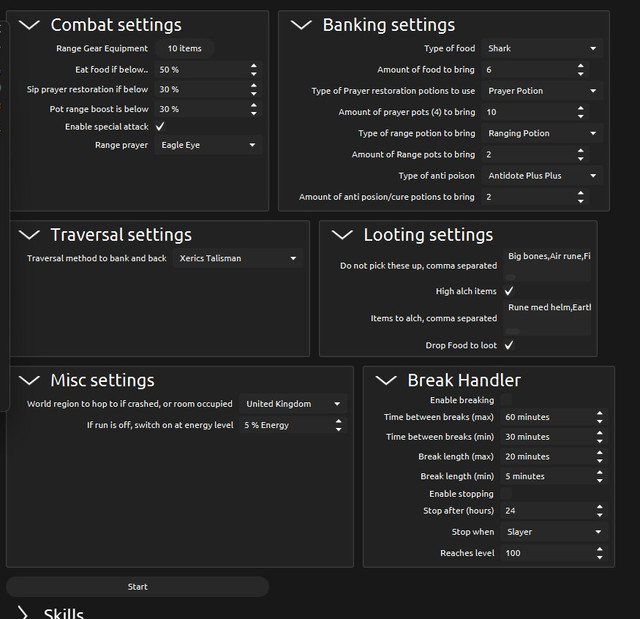Collapse the Banking settings section chevron

[301, 25]
